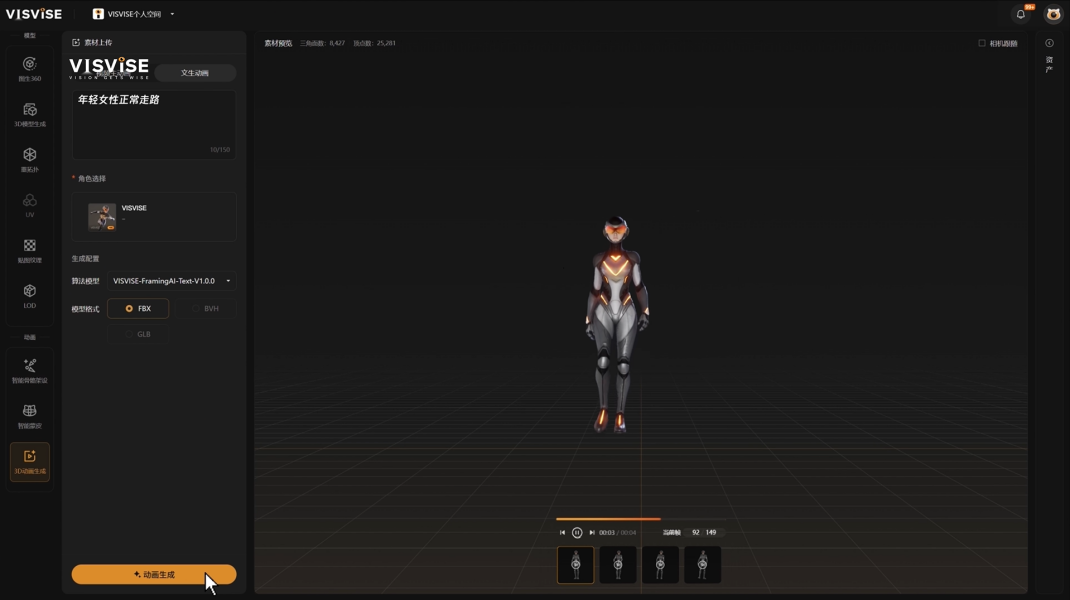Image resolution: width=1070 pixels, height=600 pixels.
Task: Select the second animation thumbnail
Action: pos(618,565)
